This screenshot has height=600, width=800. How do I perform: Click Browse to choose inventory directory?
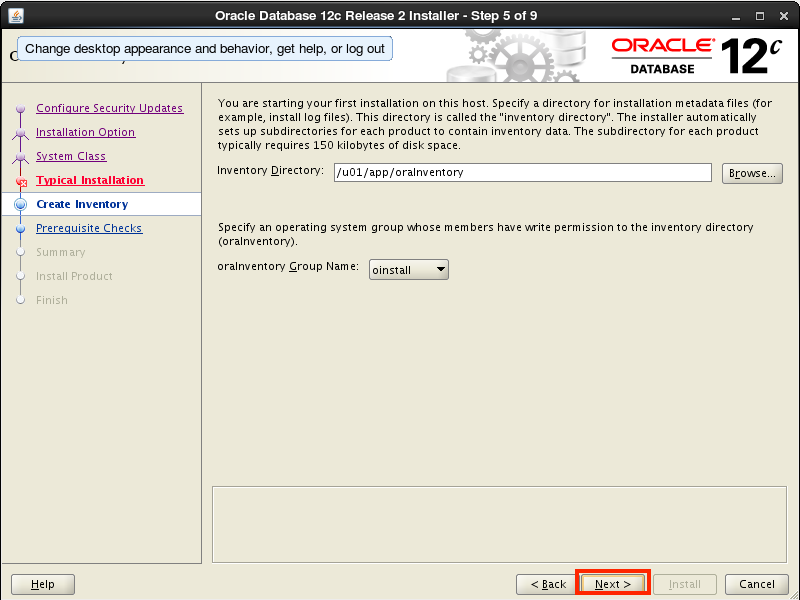752,173
